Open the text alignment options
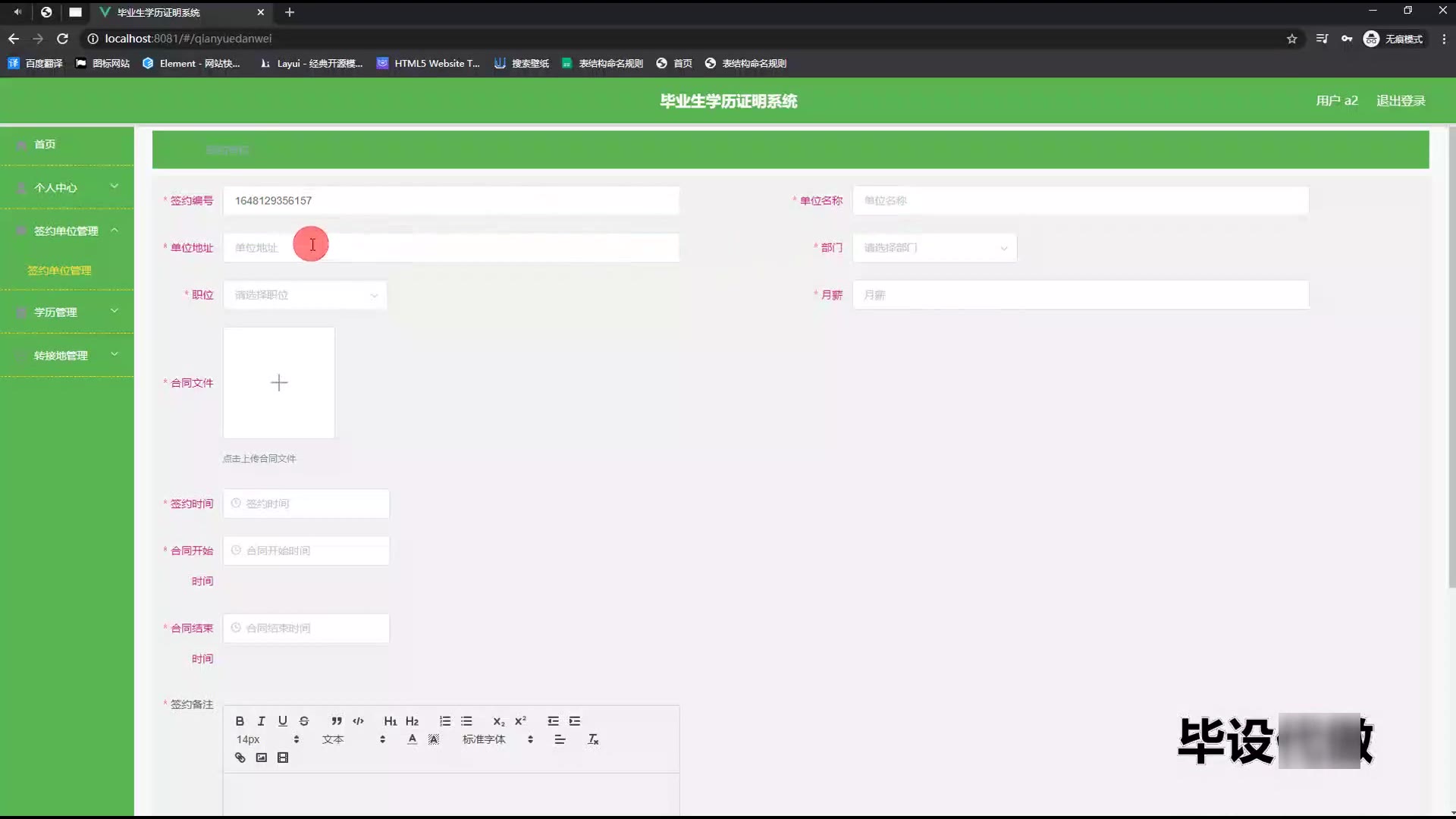The width and height of the screenshot is (1456, 819). 560,739
